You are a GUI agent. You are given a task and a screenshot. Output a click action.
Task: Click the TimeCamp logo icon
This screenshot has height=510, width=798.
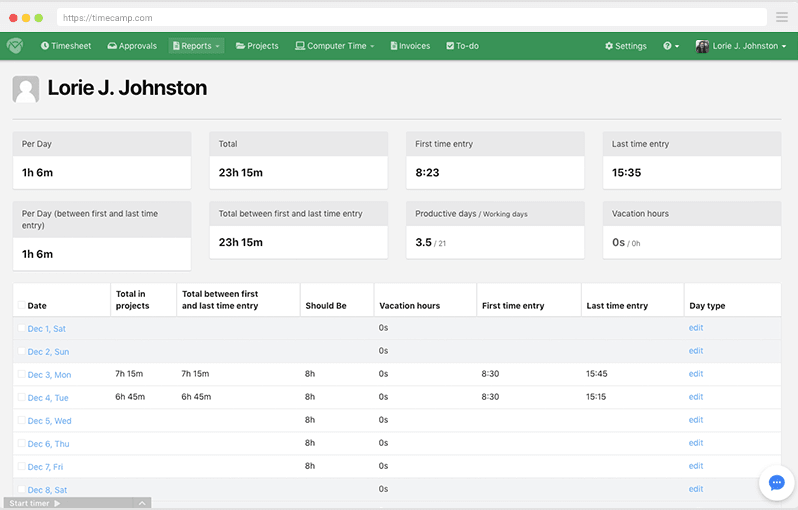click(14, 46)
